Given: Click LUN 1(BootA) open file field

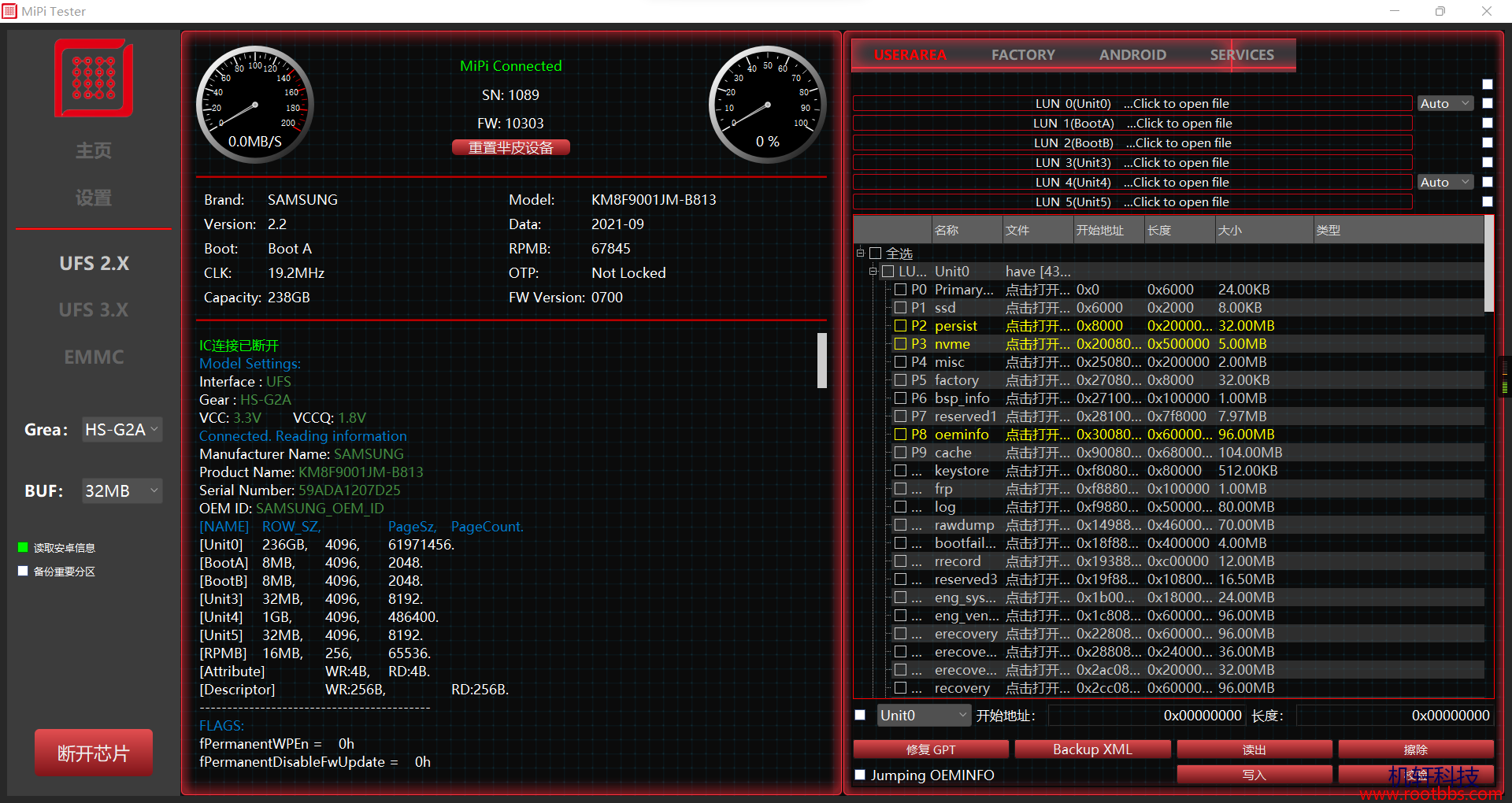Looking at the screenshot, I should tap(1132, 123).
